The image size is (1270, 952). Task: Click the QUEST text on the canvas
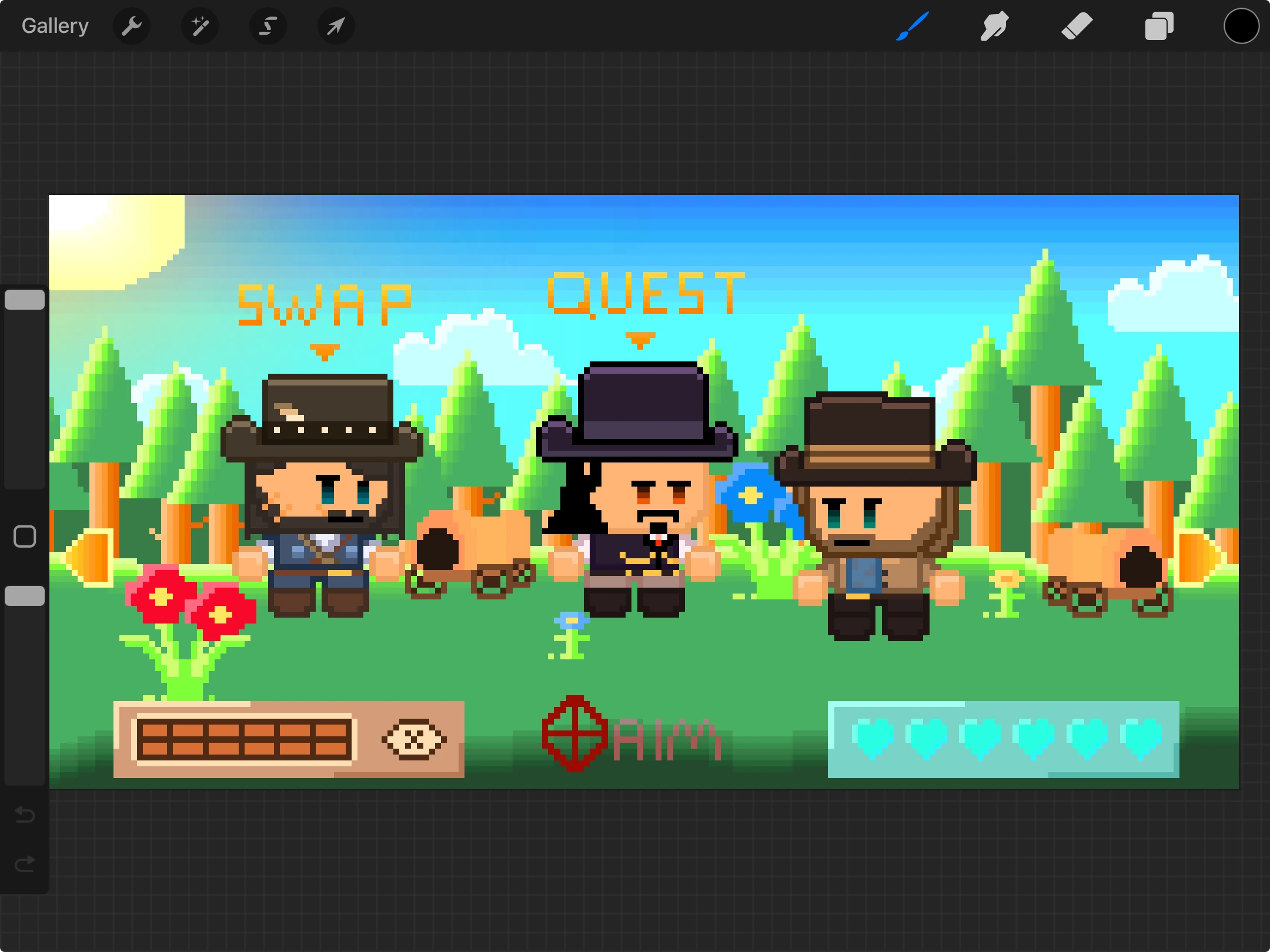tap(646, 294)
